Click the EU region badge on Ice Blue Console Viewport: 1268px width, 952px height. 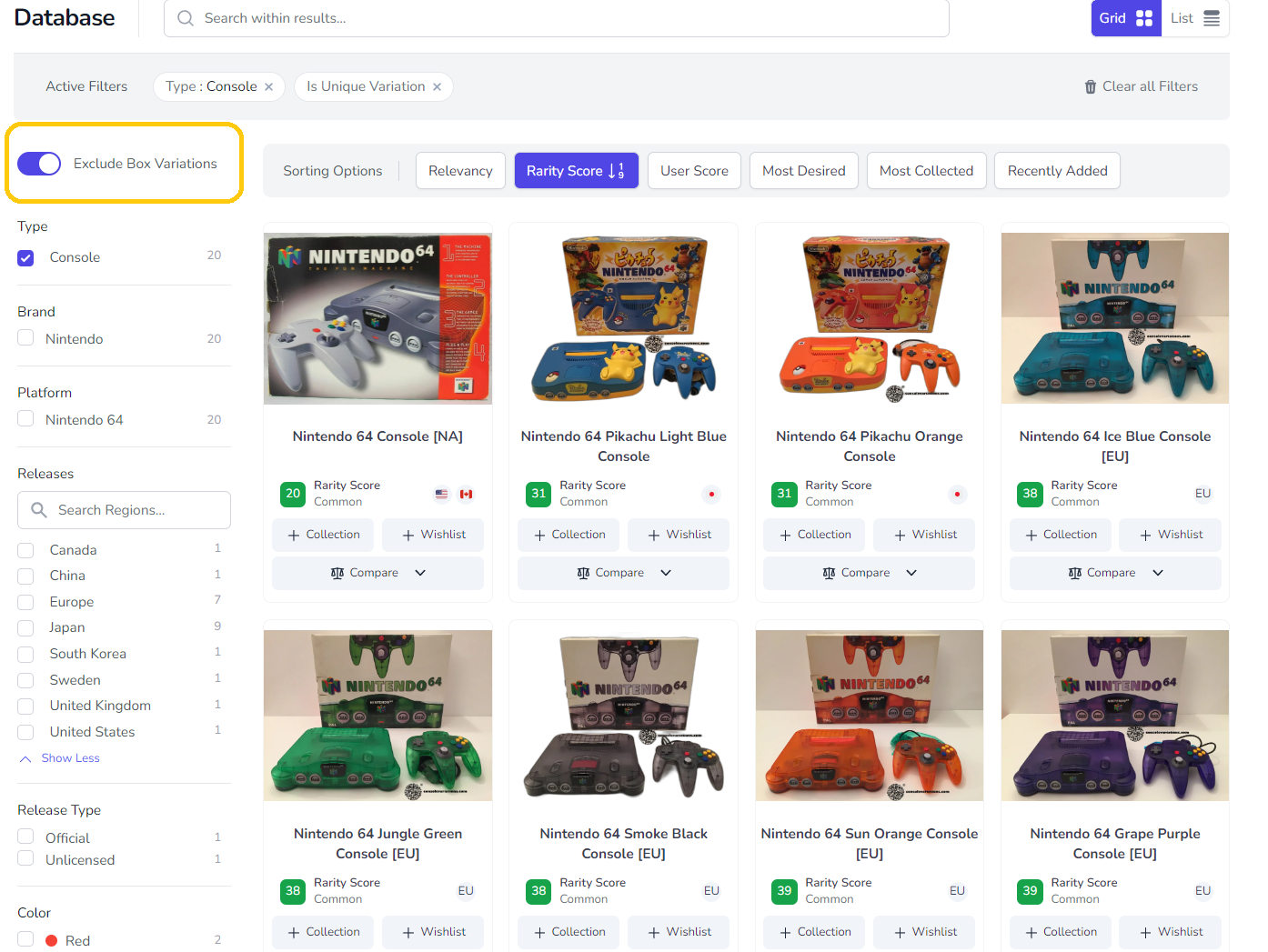coord(1203,494)
